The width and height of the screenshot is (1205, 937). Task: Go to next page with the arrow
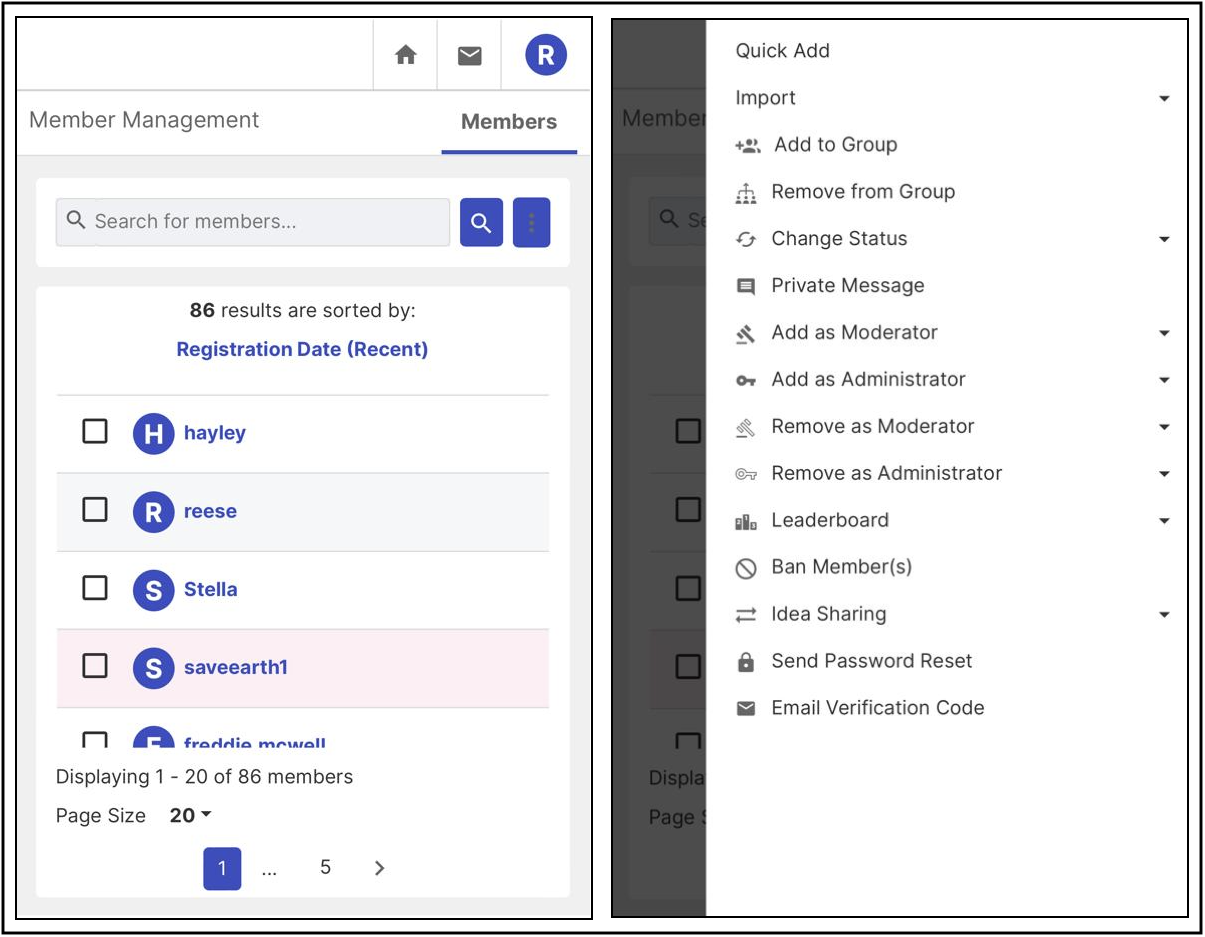[379, 868]
